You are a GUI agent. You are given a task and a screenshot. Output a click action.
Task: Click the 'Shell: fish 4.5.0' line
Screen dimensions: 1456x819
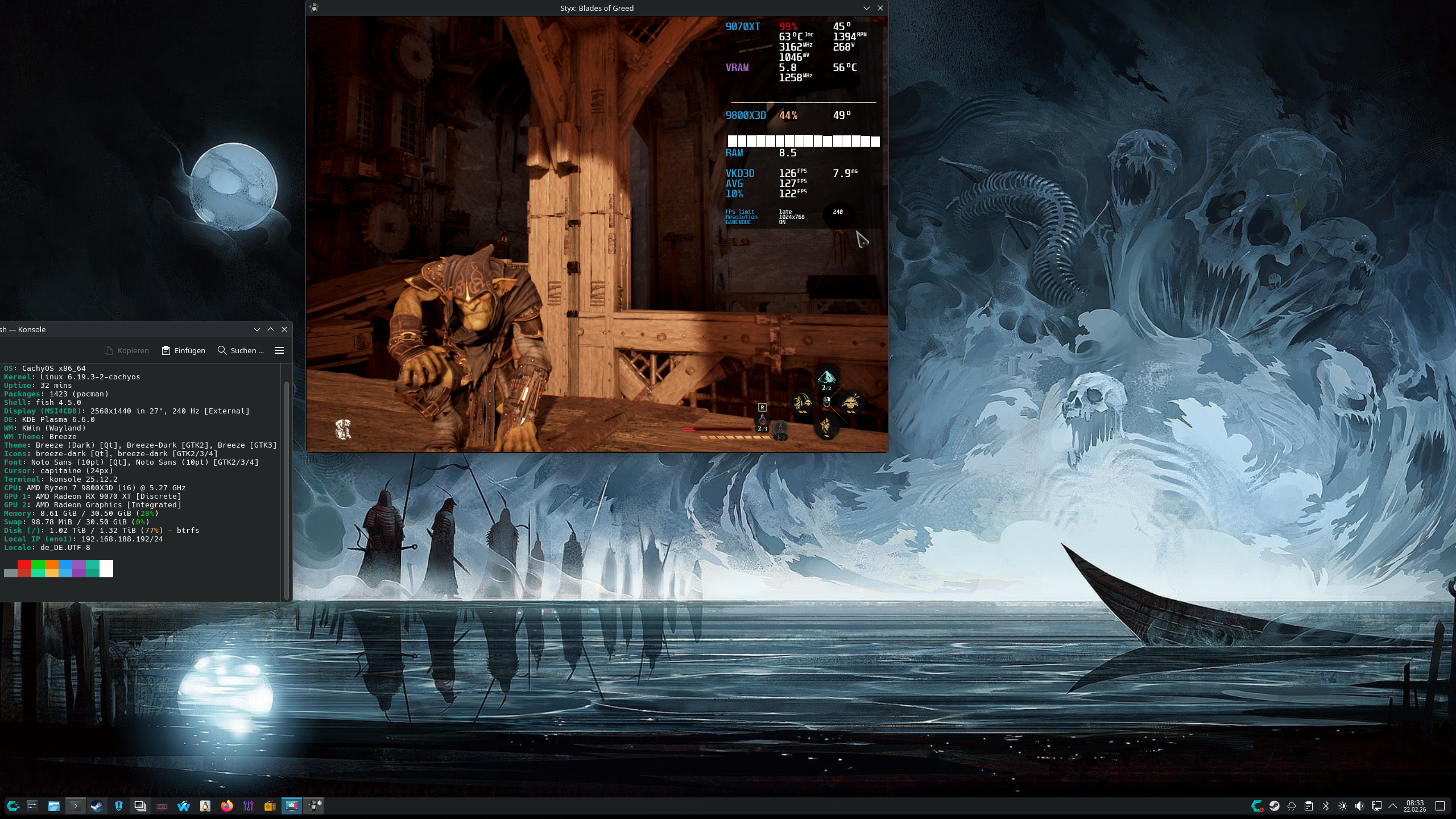pos(43,403)
